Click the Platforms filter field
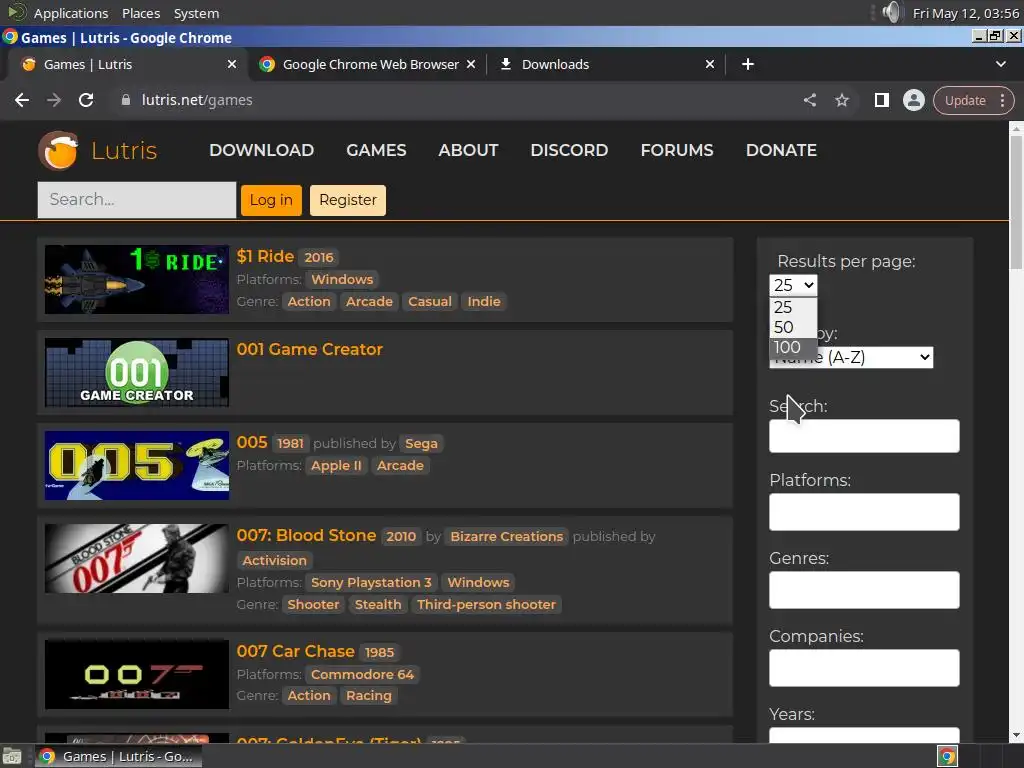The width and height of the screenshot is (1024, 768). (x=864, y=511)
